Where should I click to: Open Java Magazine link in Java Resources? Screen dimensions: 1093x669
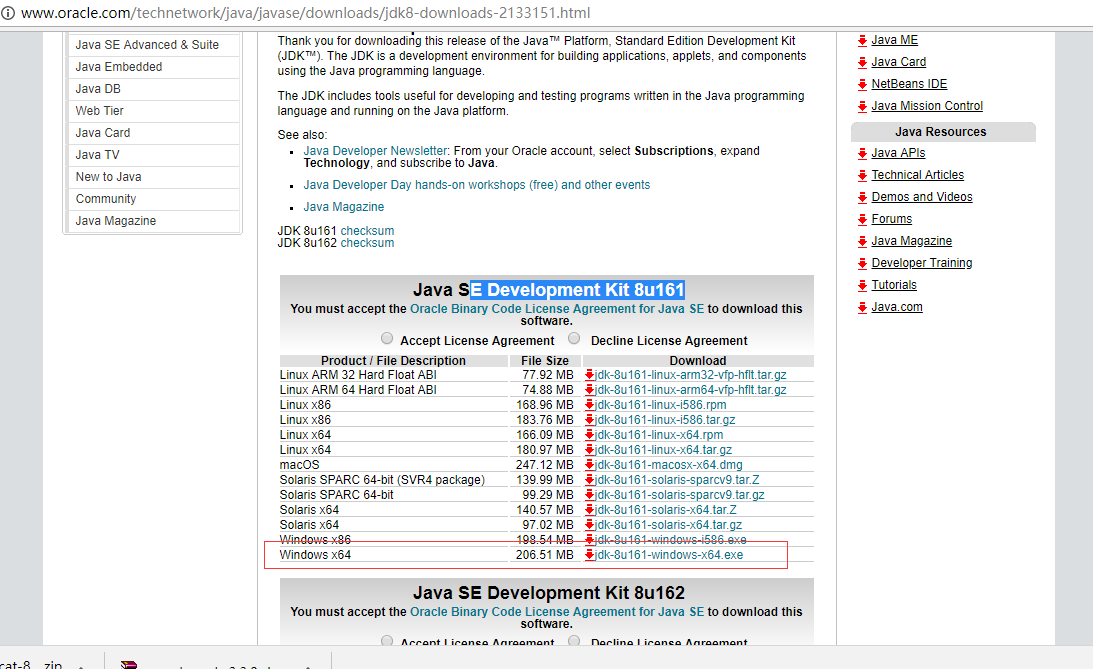point(912,241)
